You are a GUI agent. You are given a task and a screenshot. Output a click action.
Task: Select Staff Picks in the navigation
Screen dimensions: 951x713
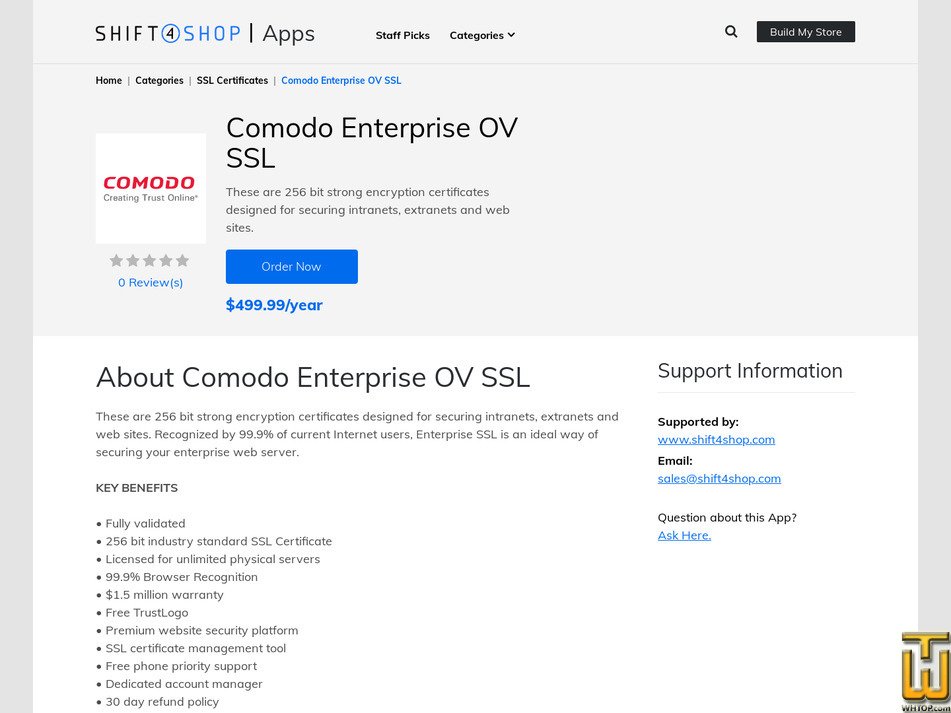[x=402, y=35]
